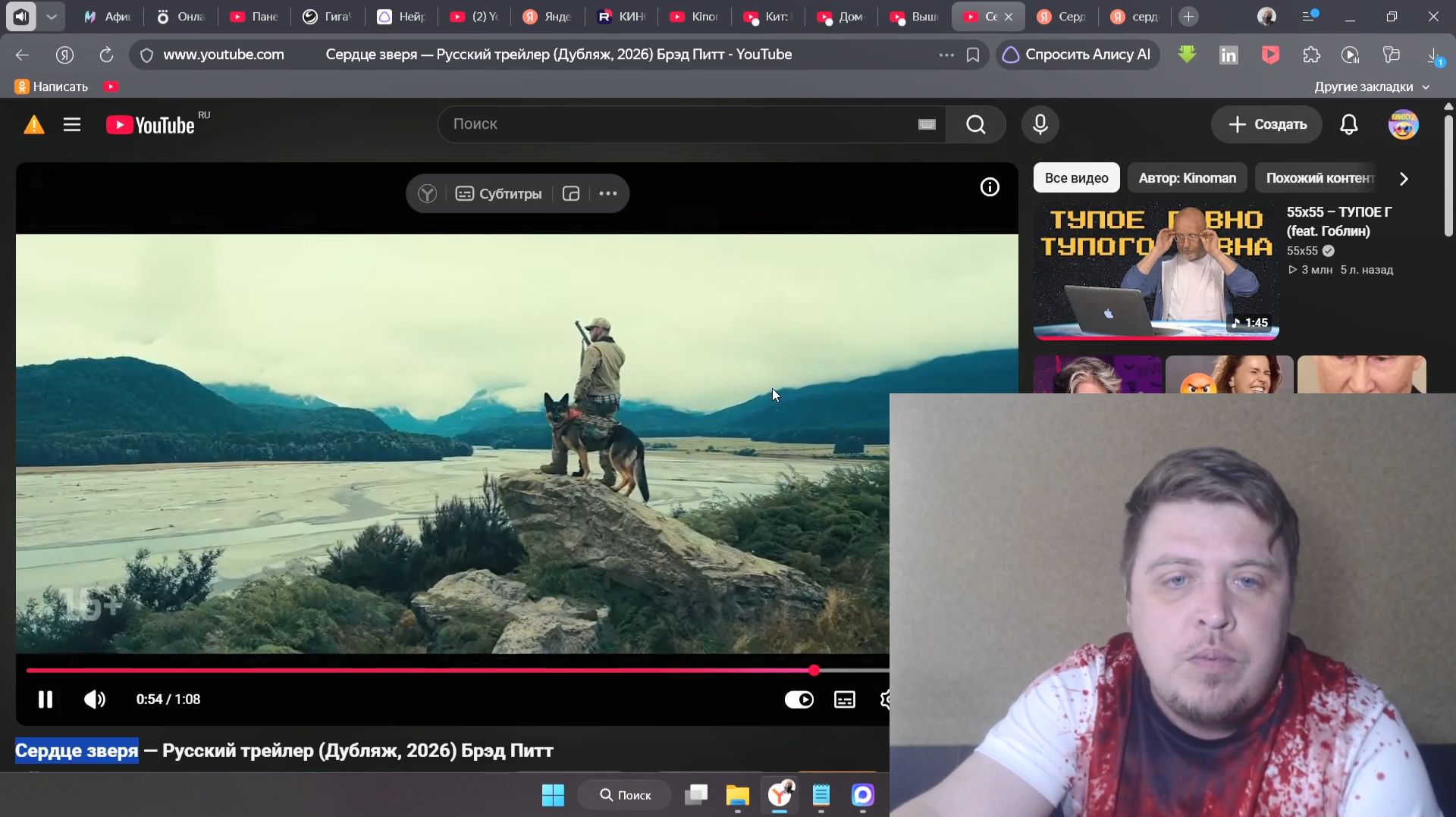Open the on-screen keyboard in search
The image size is (1456, 817).
pos(927,124)
